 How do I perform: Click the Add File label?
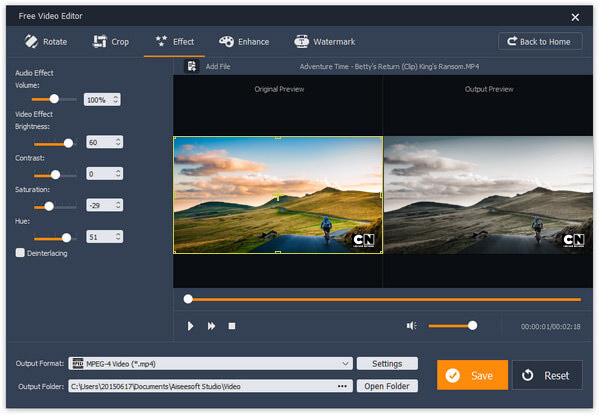[218, 66]
